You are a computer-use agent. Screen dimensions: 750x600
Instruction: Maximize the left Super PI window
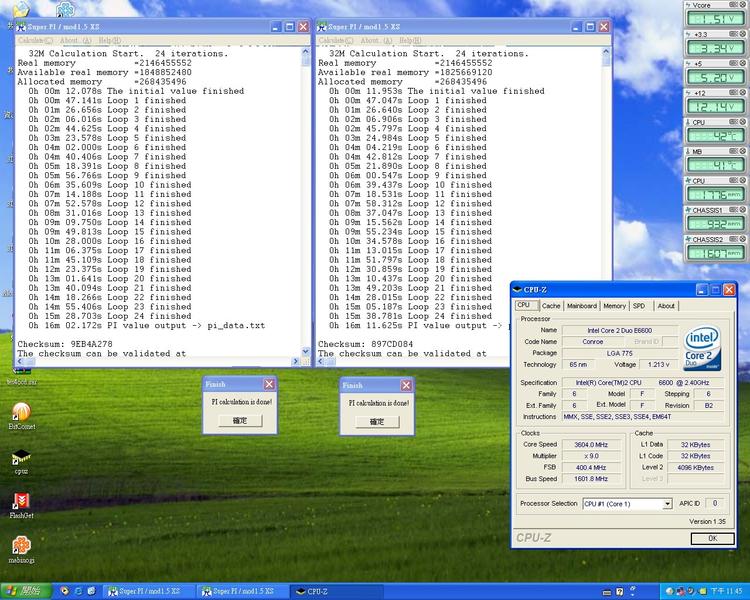(x=289, y=27)
